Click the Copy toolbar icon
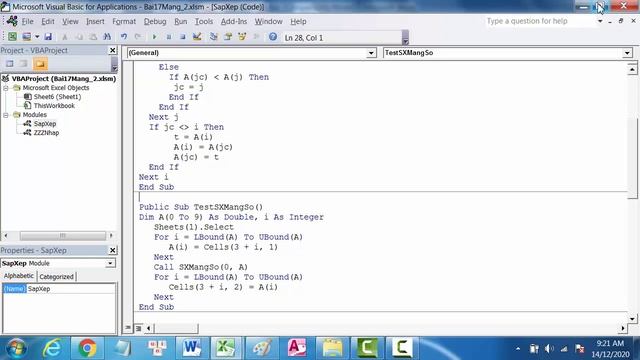This screenshot has height=360, width=640. click(79, 37)
